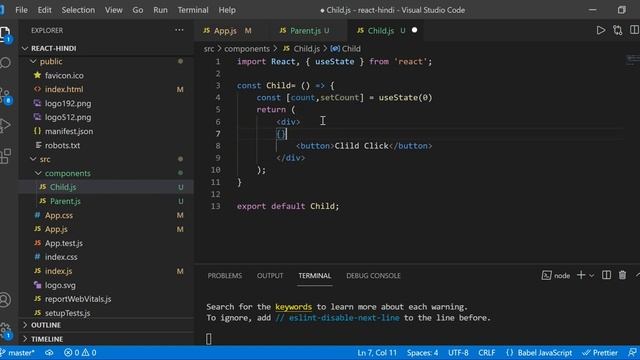Image resolution: width=640 pixels, height=360 pixels.
Task: Open errors and warnings count in status bar
Action: pos(80,353)
